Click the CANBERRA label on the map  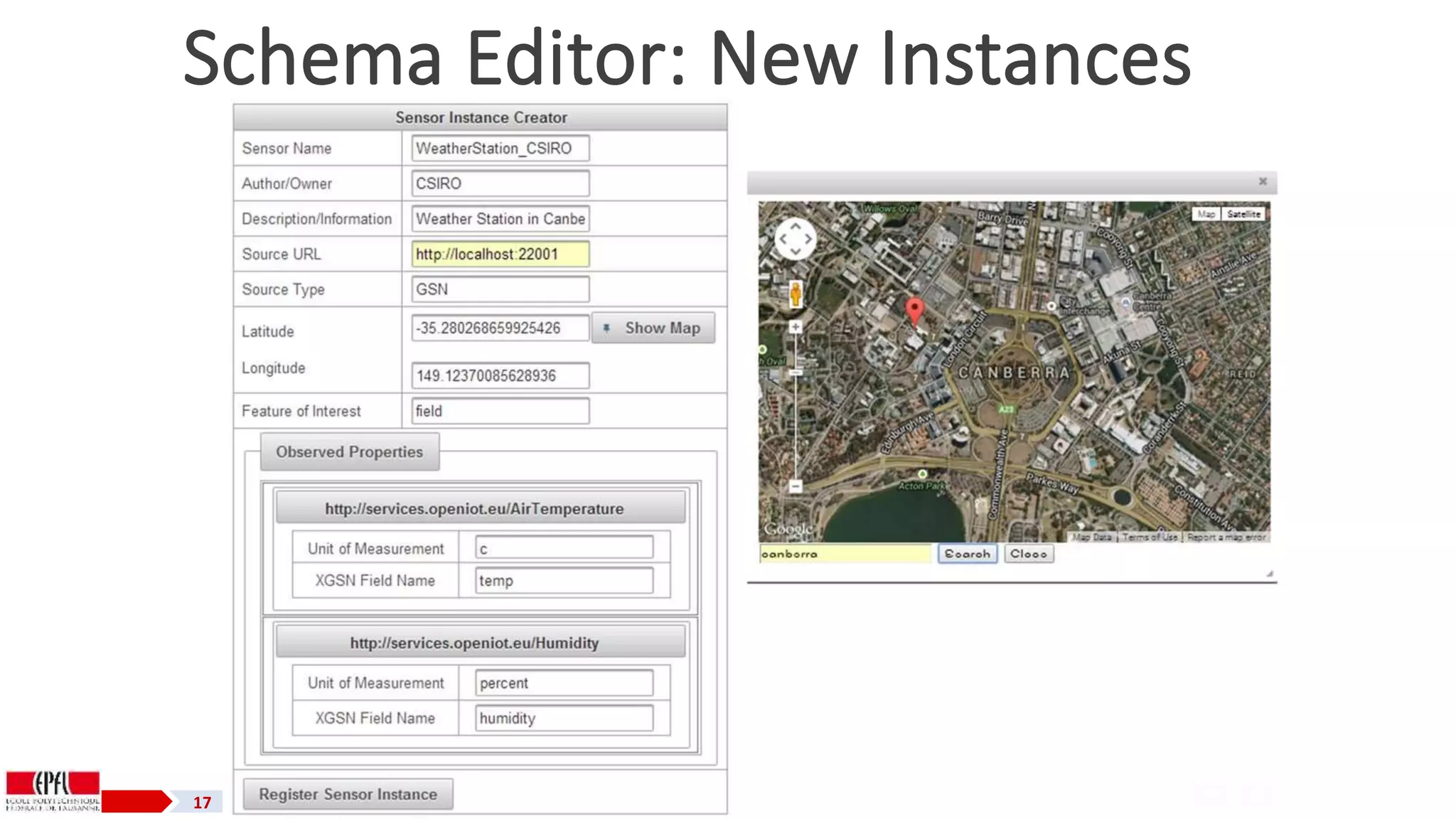click(x=1015, y=373)
